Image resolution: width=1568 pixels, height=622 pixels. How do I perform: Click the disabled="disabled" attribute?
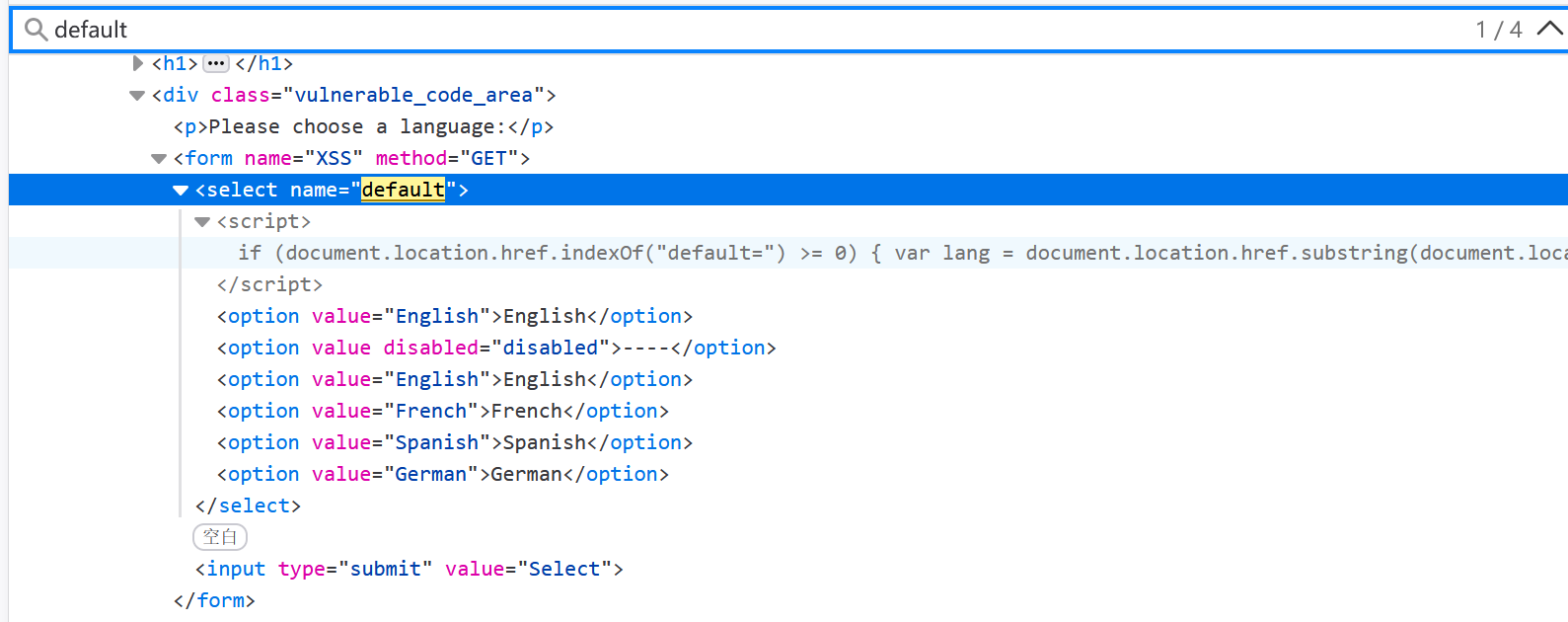click(x=496, y=348)
